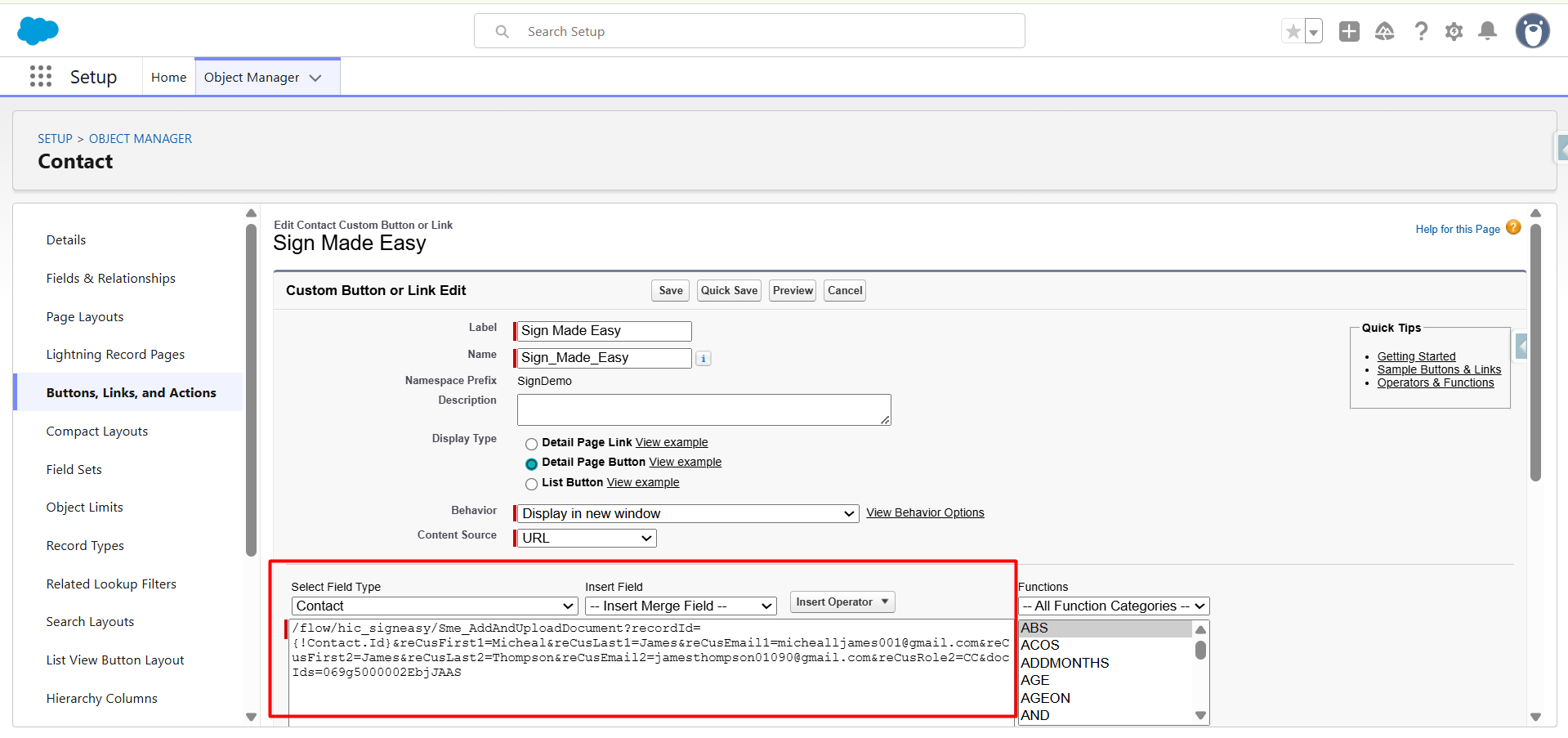Open the Trailhead guidance icon
1568x738 pixels.
[x=1384, y=32]
